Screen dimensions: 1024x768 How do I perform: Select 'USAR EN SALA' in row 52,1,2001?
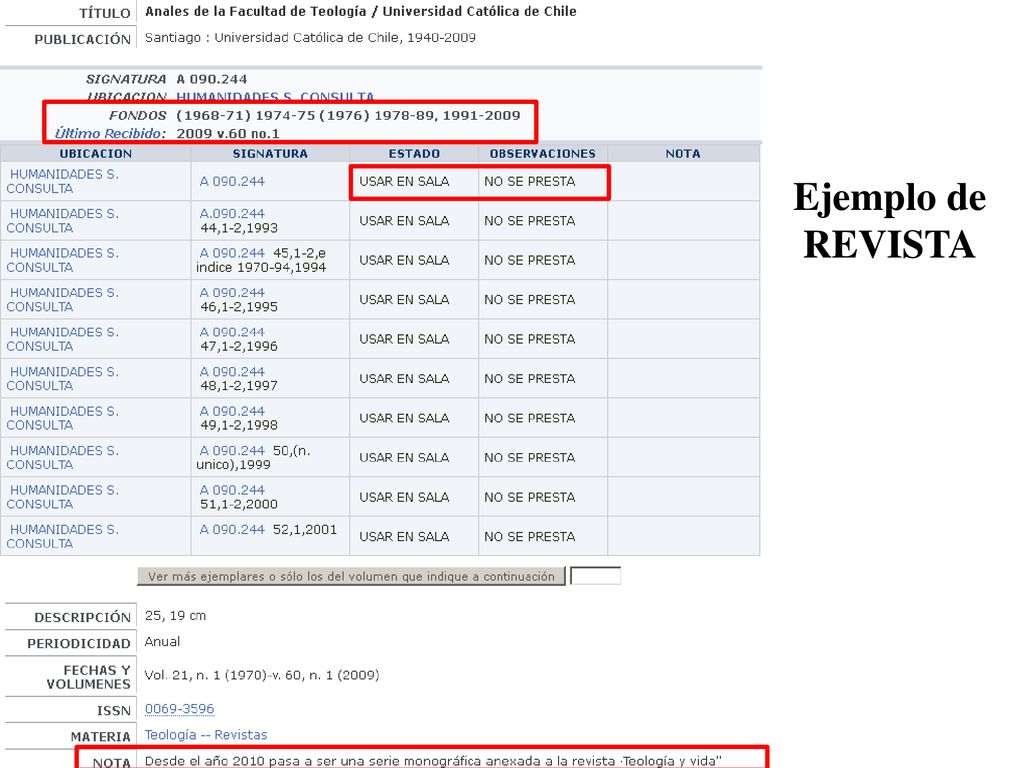404,537
